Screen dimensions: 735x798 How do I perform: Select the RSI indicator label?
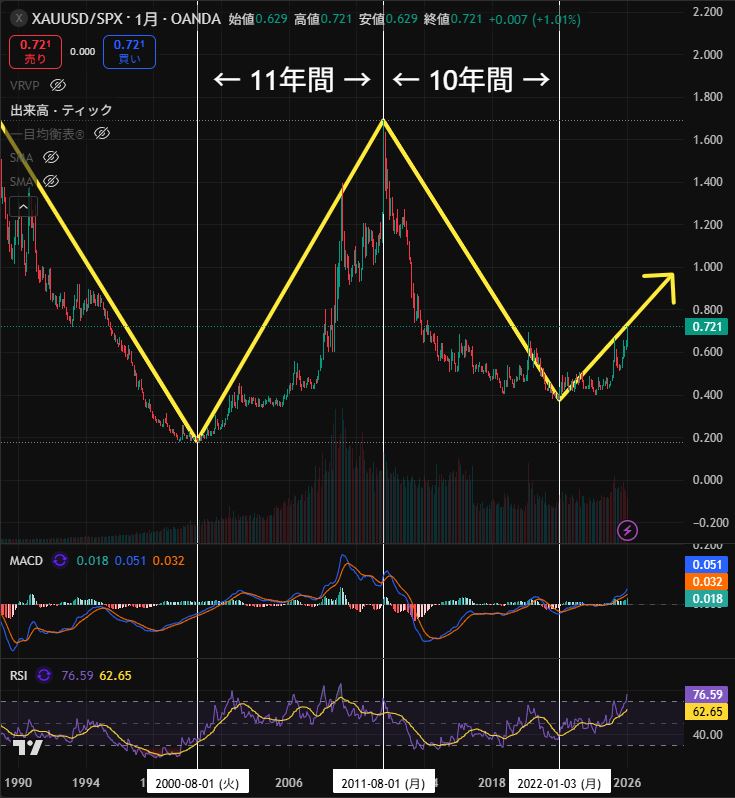click(x=19, y=676)
